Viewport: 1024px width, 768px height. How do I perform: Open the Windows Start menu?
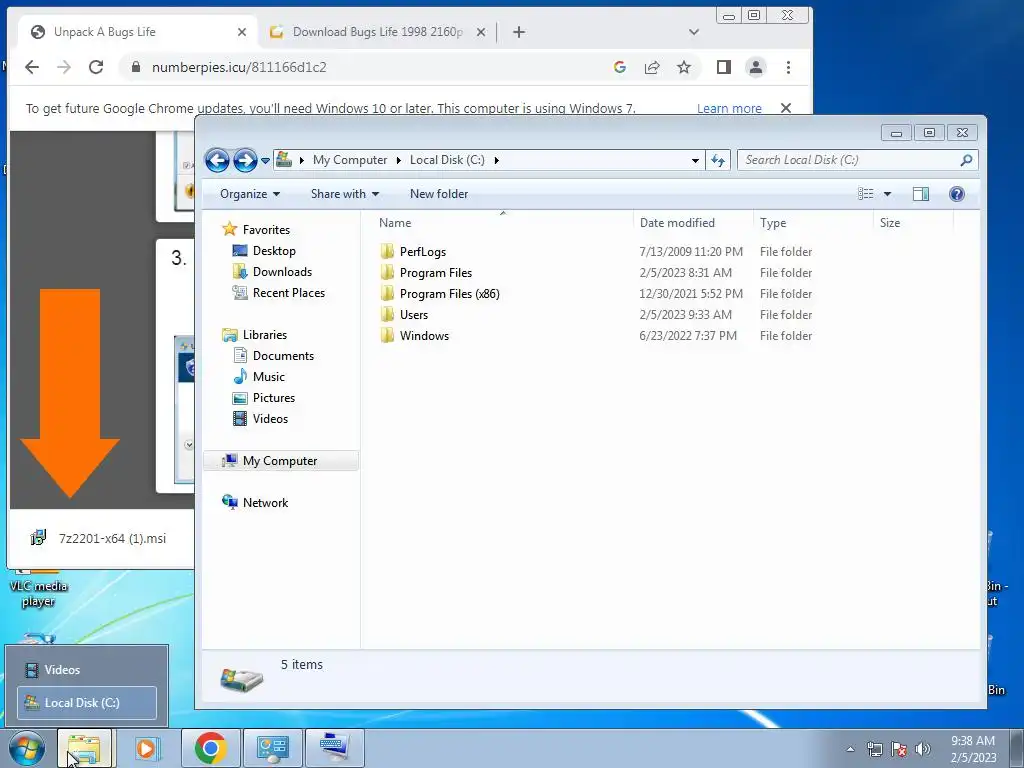(x=26, y=748)
